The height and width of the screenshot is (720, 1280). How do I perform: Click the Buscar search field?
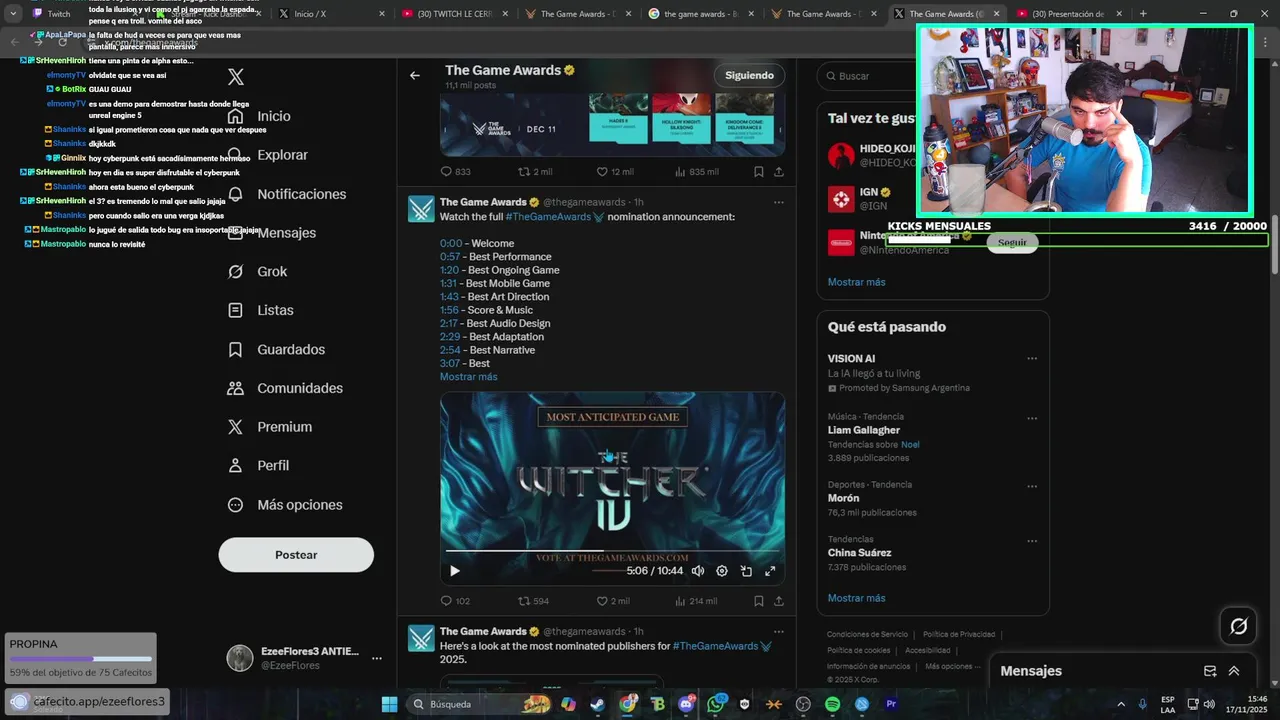(932, 76)
